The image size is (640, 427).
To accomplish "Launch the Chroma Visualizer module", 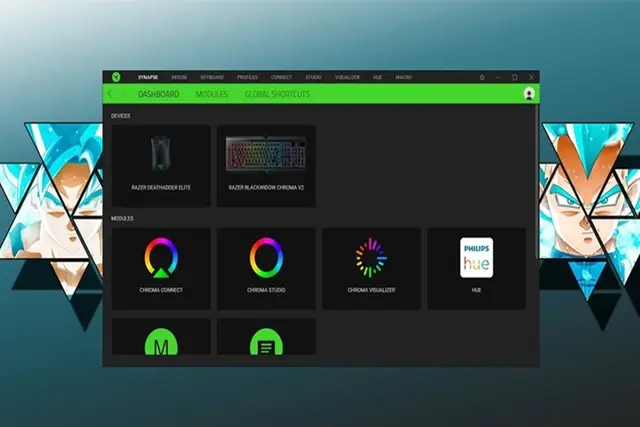I will coord(371,269).
